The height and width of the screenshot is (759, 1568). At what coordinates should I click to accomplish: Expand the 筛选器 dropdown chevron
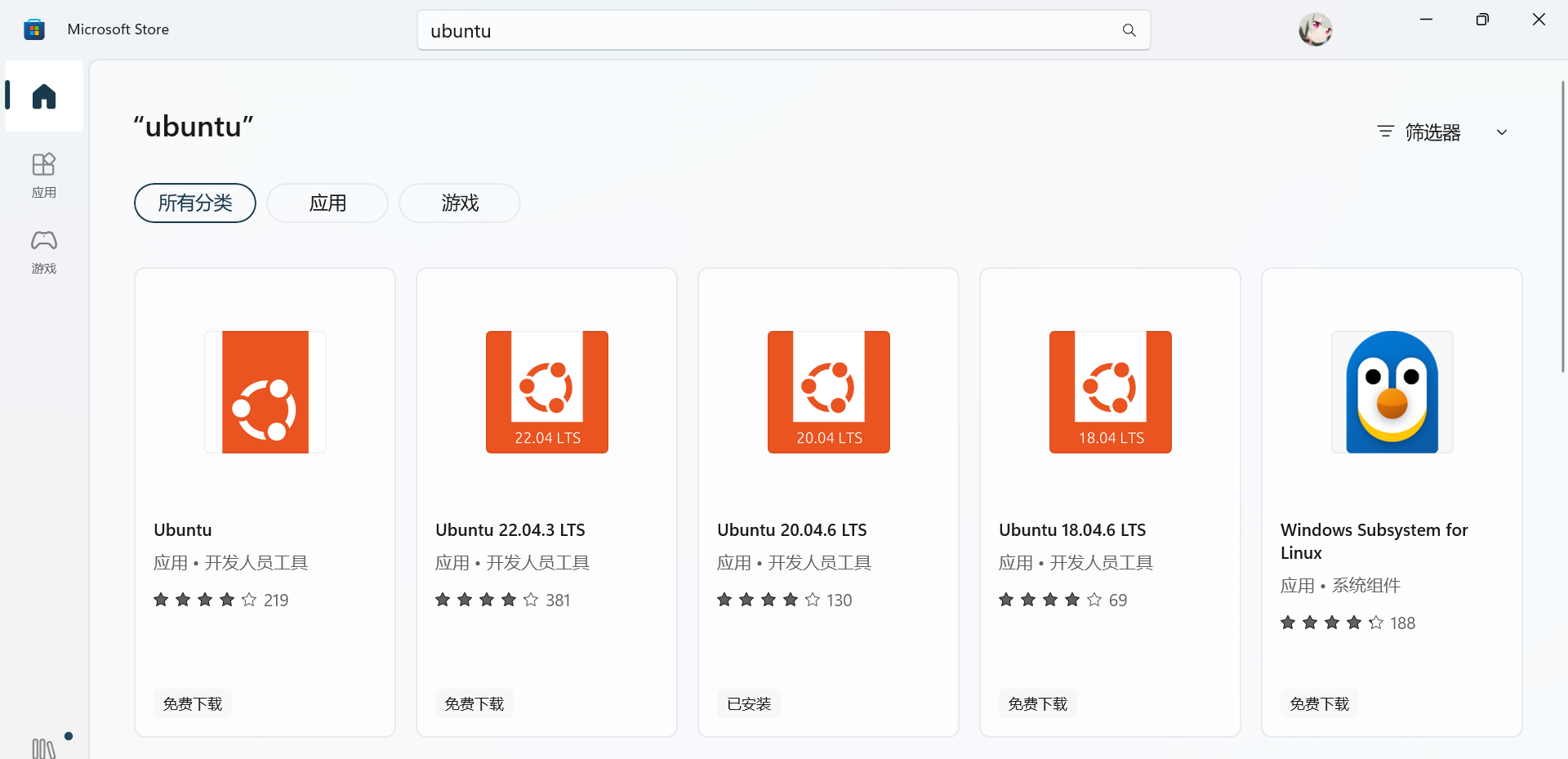coord(1502,132)
